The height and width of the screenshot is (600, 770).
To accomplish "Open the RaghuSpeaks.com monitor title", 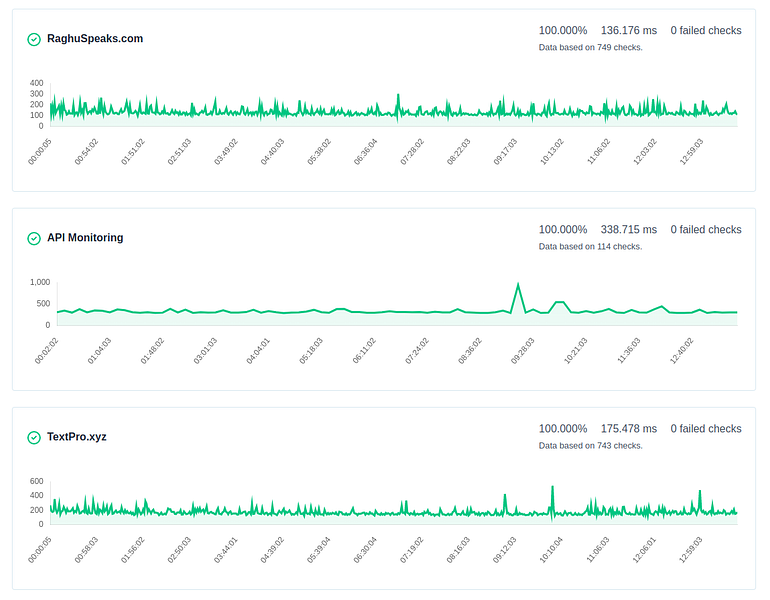I will point(95,39).
